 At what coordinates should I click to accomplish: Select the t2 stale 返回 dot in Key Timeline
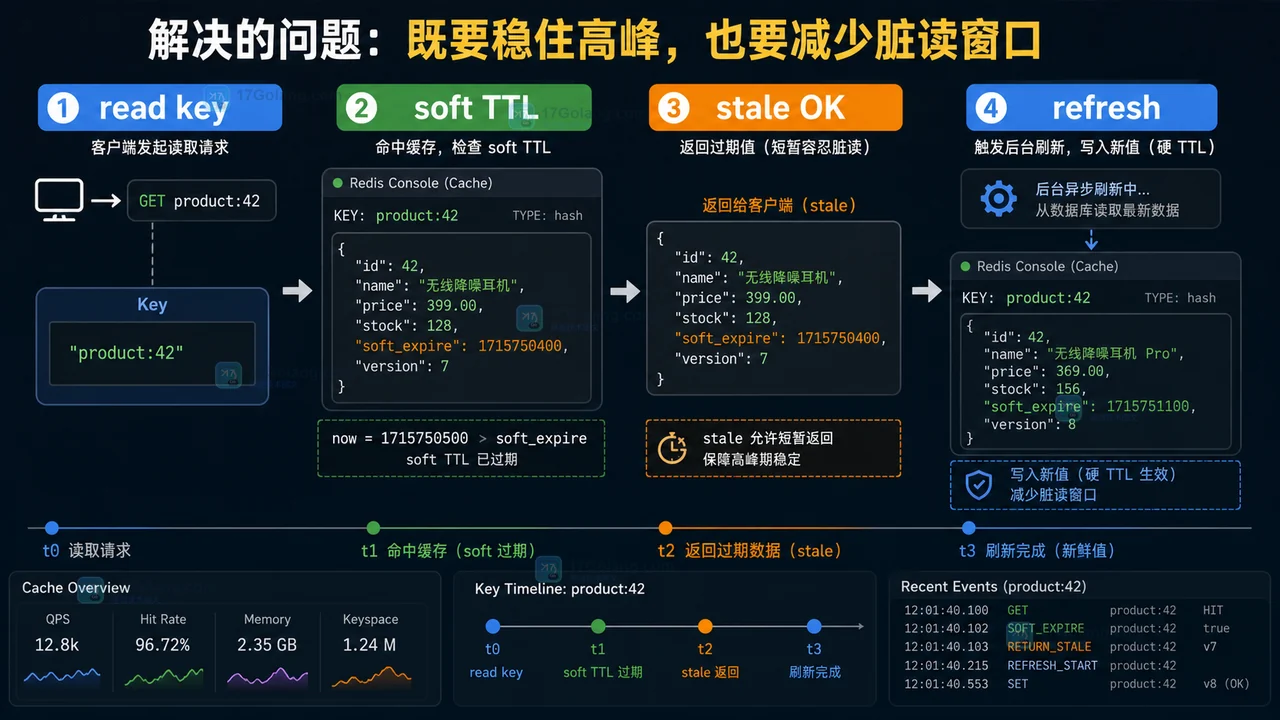(x=705, y=626)
